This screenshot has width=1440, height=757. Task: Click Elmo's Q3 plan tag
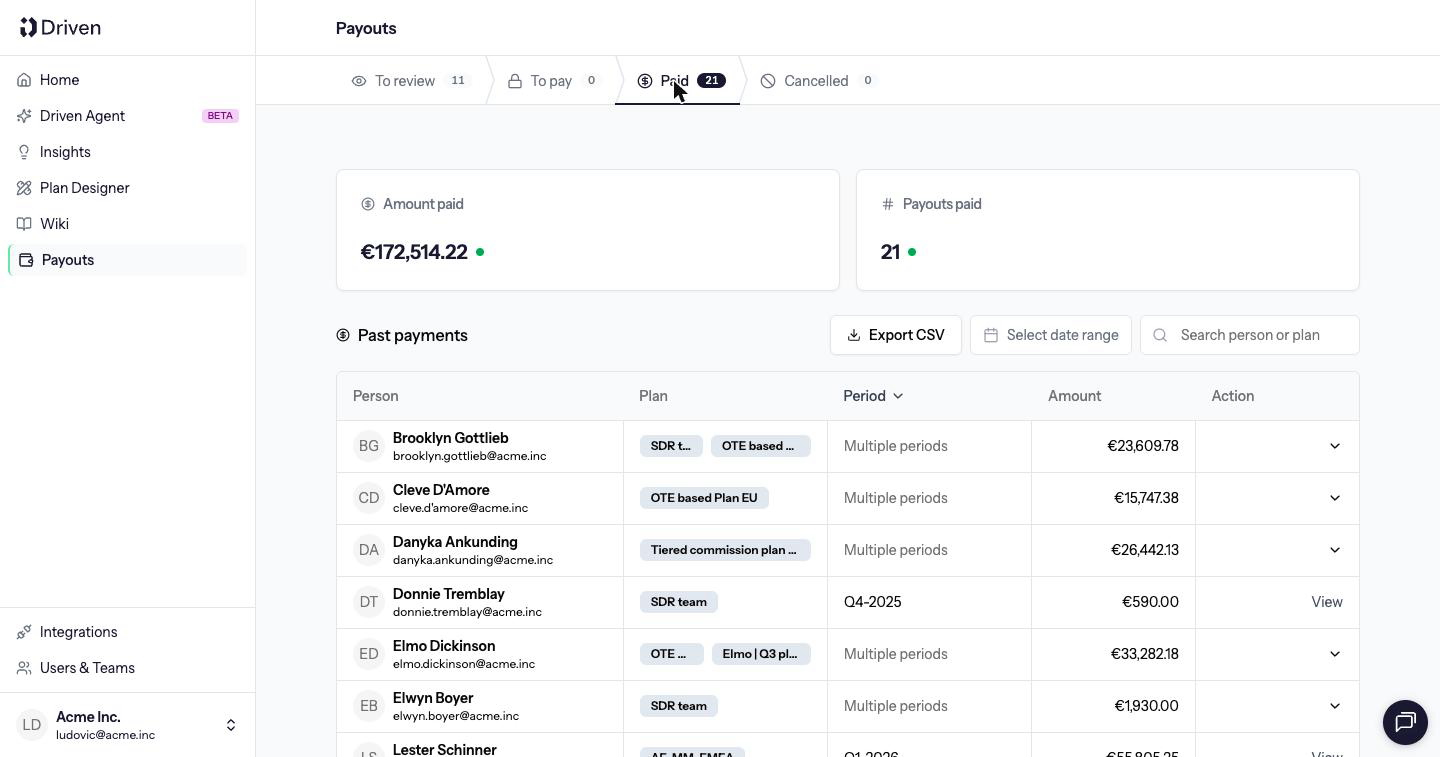click(x=760, y=654)
